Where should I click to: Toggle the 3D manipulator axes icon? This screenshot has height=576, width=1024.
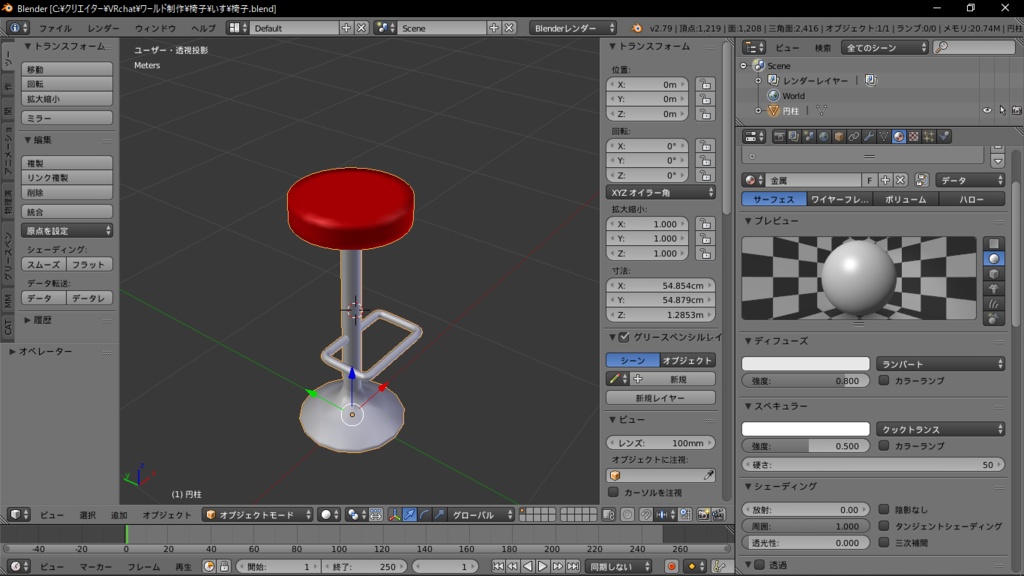394,515
